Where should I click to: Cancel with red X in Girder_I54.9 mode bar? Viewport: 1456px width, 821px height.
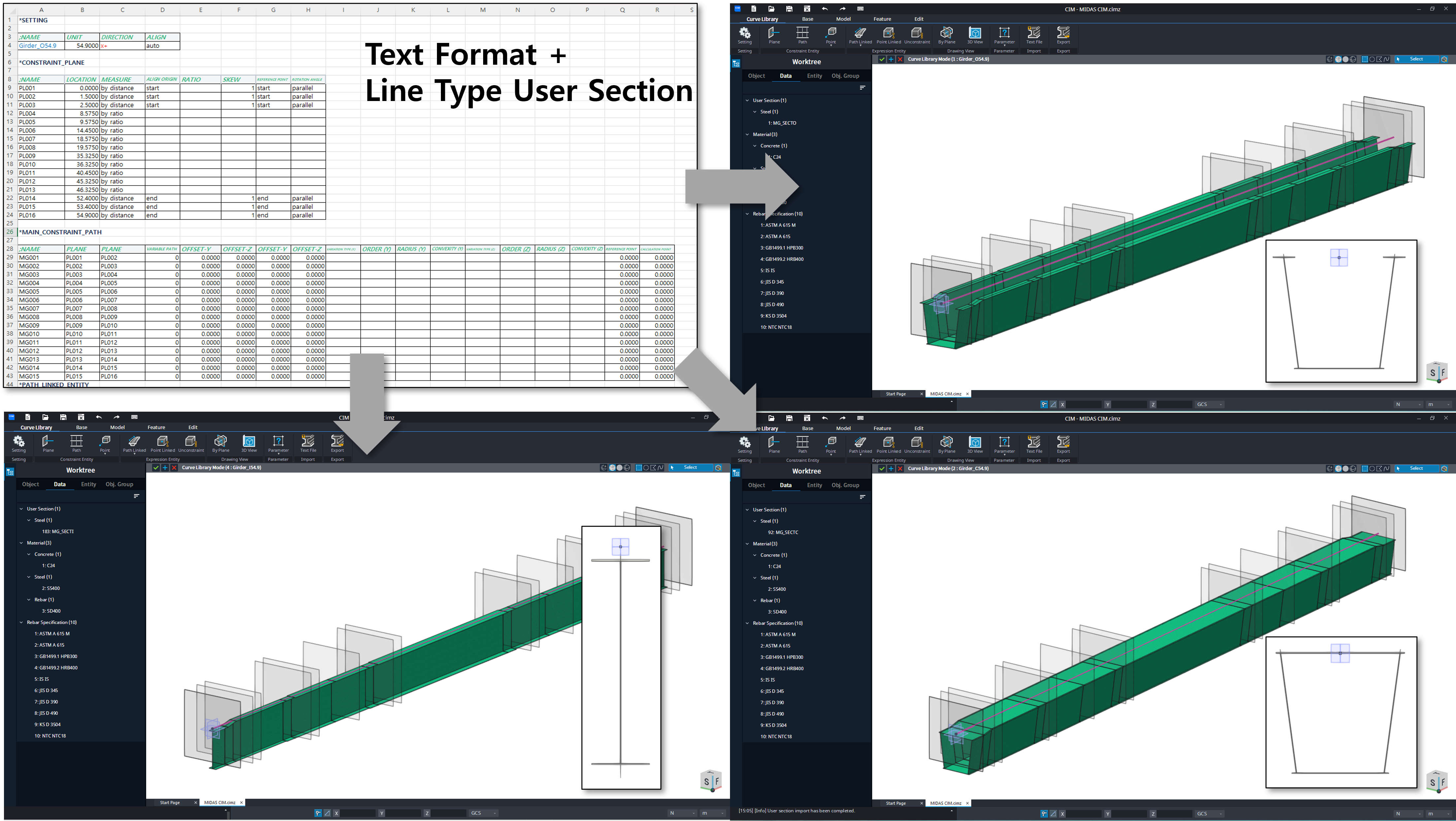point(174,467)
